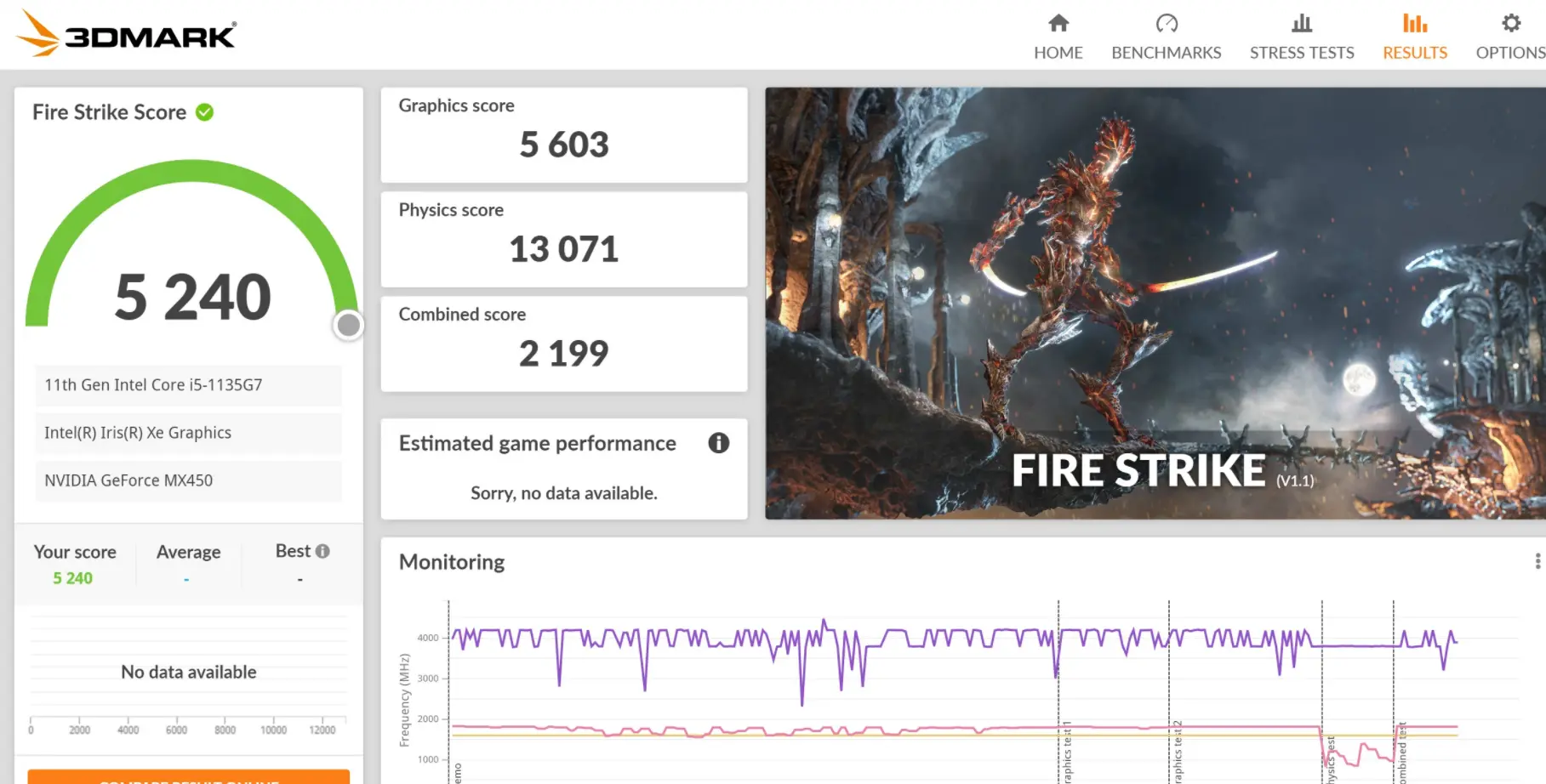Screen dimensions: 1546x784
Task: Select the NVIDIA GeForce MX450 row
Action: click(189, 480)
